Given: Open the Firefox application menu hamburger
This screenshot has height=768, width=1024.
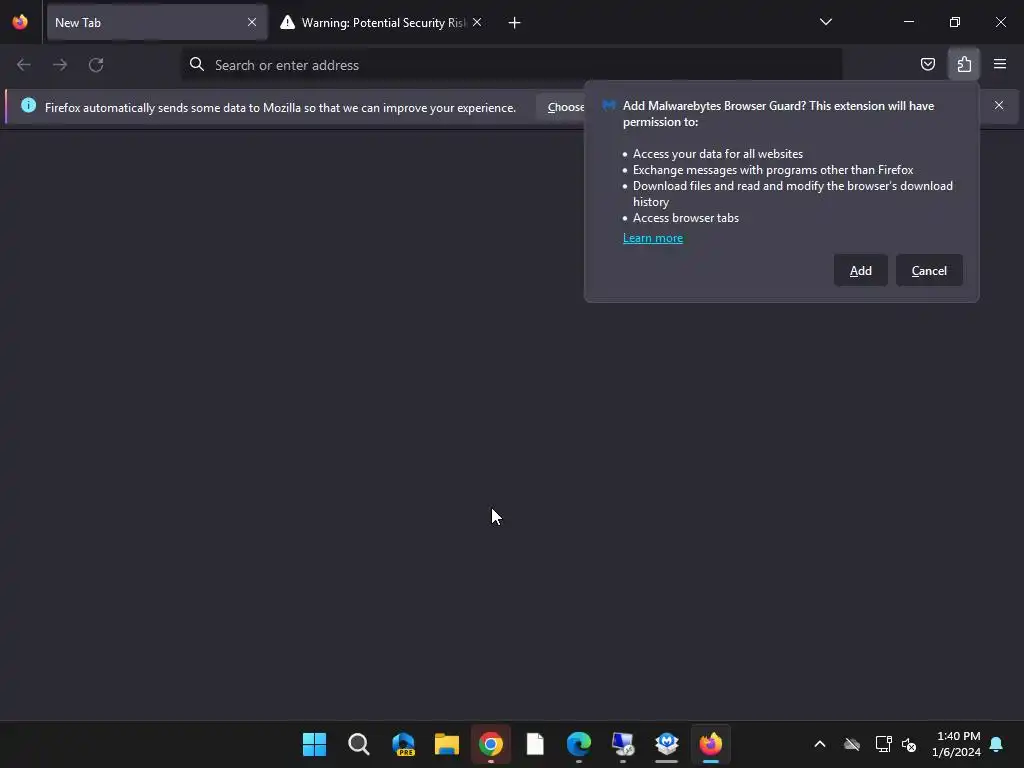Looking at the screenshot, I should pyautogui.click(x=999, y=64).
